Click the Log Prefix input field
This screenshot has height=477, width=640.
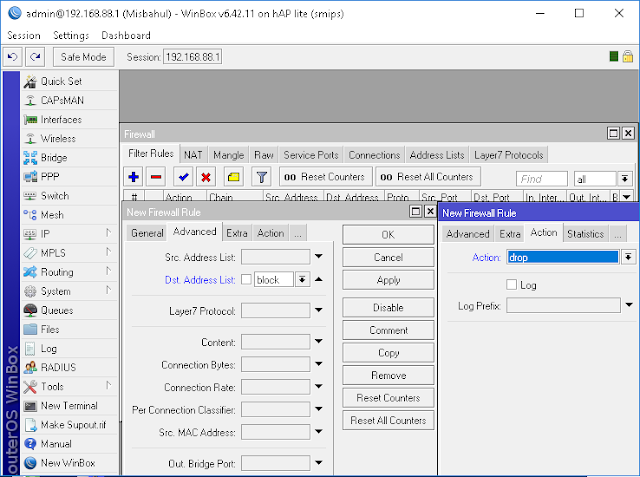tap(563, 305)
